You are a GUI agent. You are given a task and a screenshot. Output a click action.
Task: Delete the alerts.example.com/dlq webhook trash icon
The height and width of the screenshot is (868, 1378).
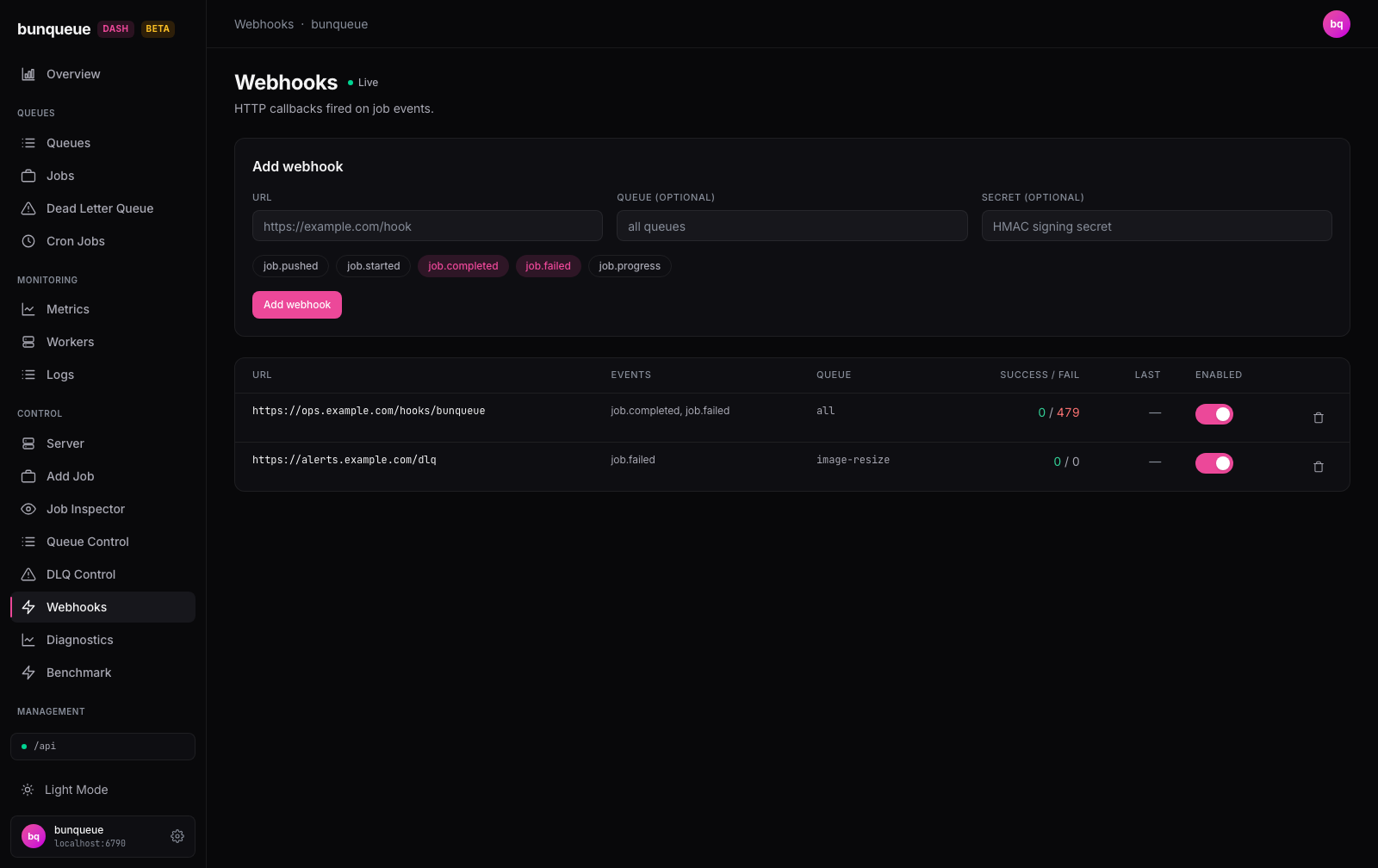(1319, 467)
